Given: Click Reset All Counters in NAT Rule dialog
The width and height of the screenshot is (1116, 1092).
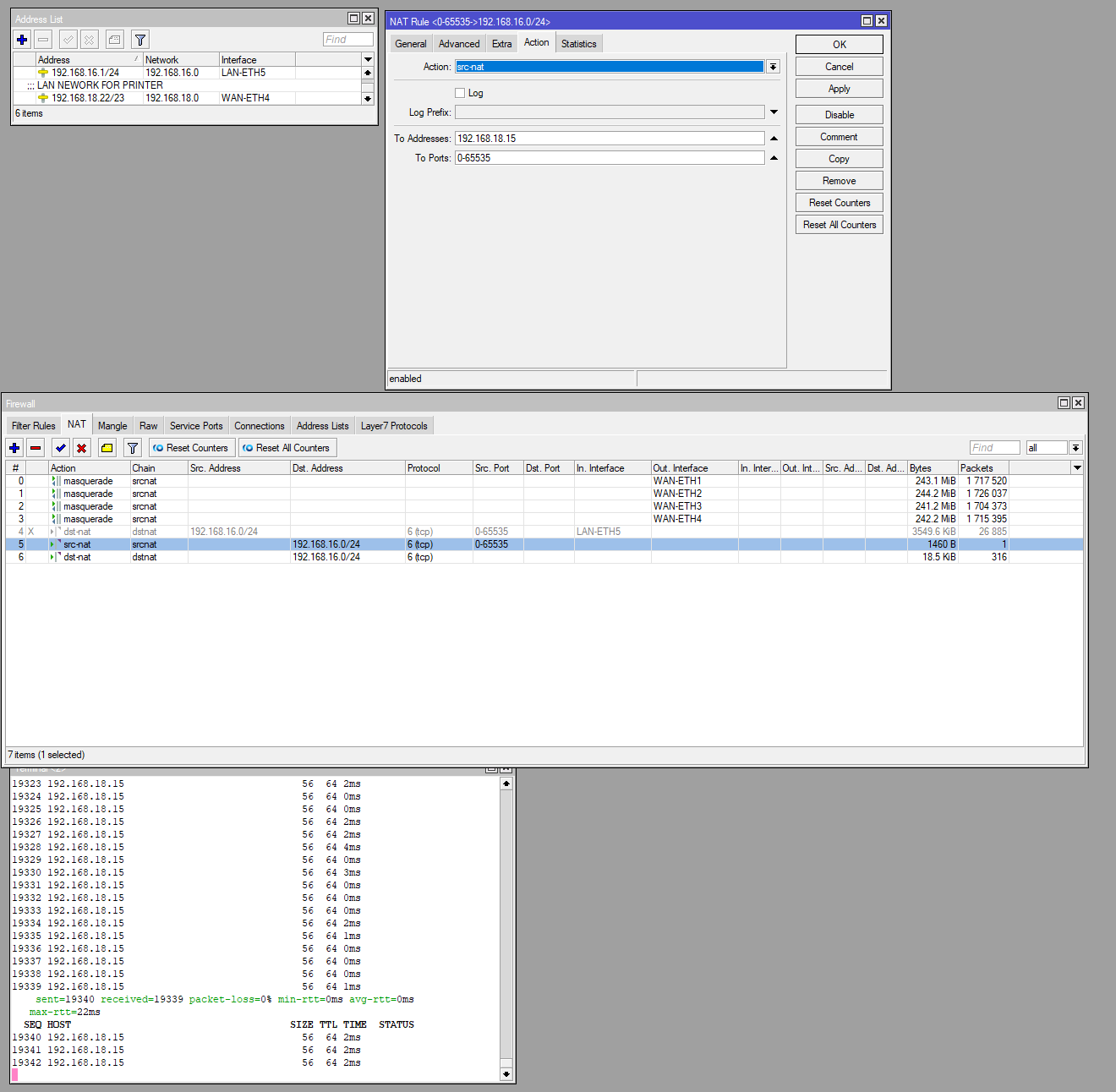Looking at the screenshot, I should [840, 225].
